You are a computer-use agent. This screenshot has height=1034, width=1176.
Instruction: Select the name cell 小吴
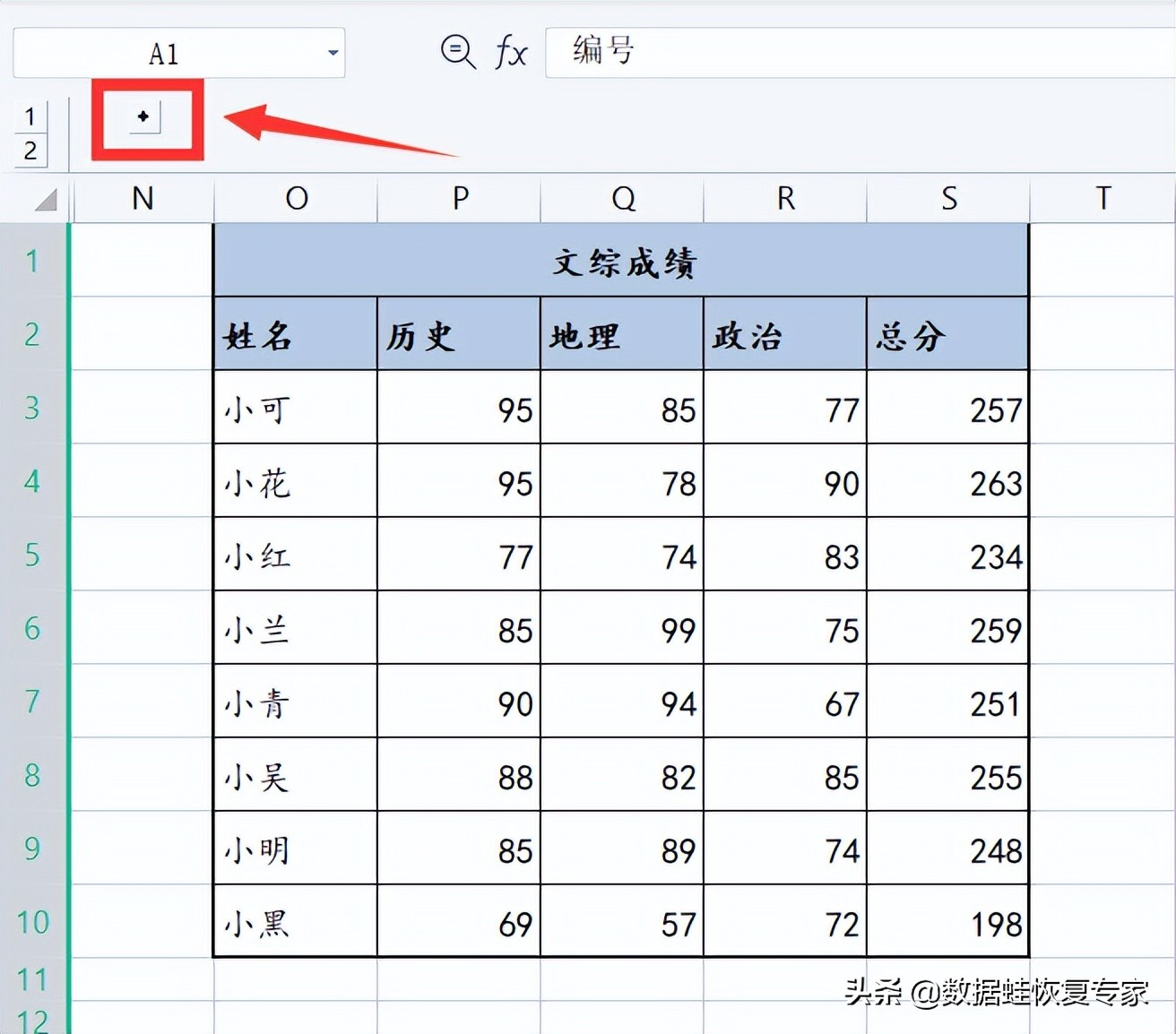296,775
